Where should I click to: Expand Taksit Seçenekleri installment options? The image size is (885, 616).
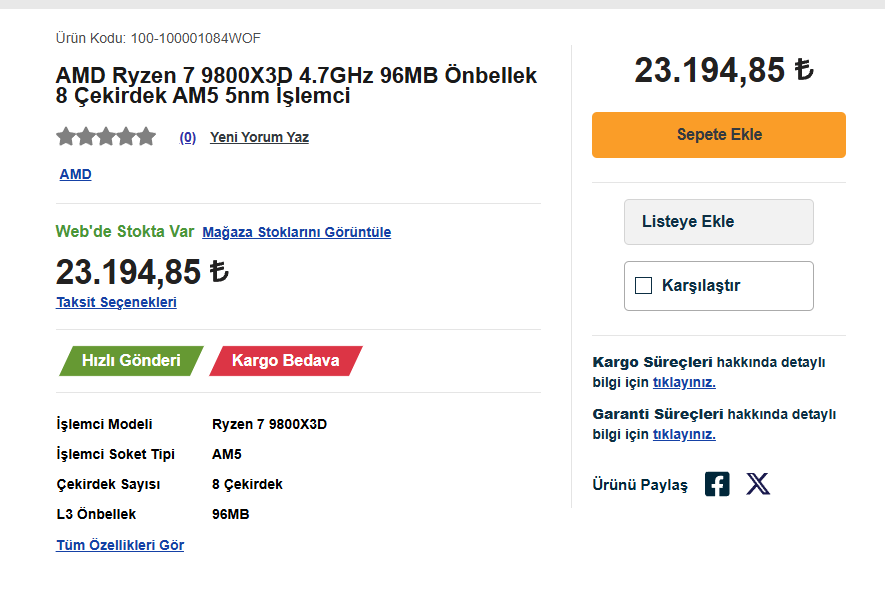pyautogui.click(x=116, y=302)
